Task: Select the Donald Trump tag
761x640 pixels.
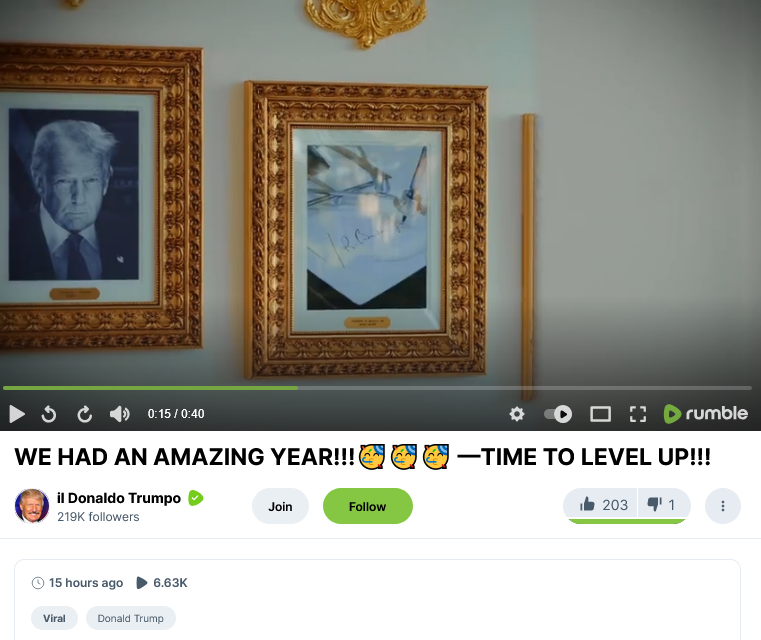Action: click(131, 618)
